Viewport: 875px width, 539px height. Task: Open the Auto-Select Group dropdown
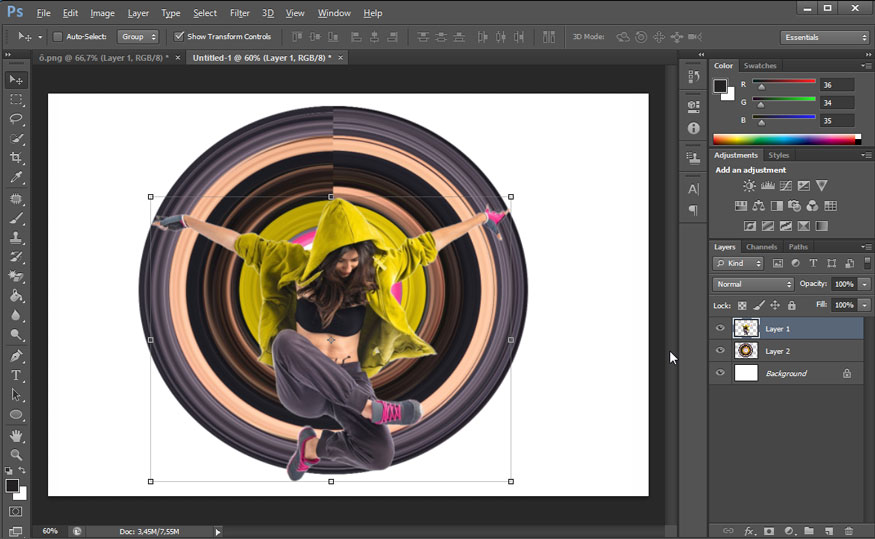[138, 37]
